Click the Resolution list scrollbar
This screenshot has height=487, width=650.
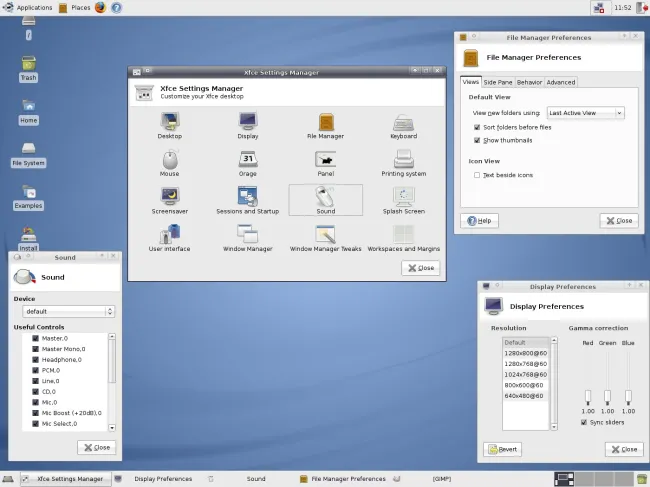pos(554,384)
